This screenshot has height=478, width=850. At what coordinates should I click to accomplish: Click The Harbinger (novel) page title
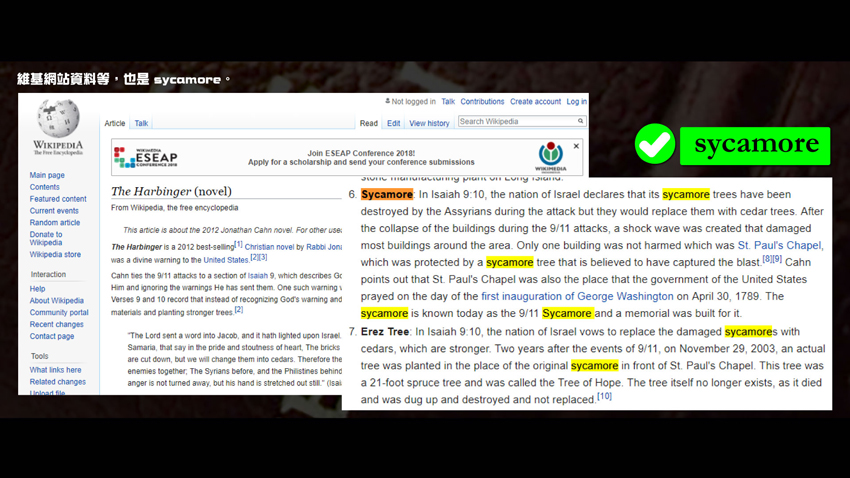pyautogui.click(x=171, y=191)
